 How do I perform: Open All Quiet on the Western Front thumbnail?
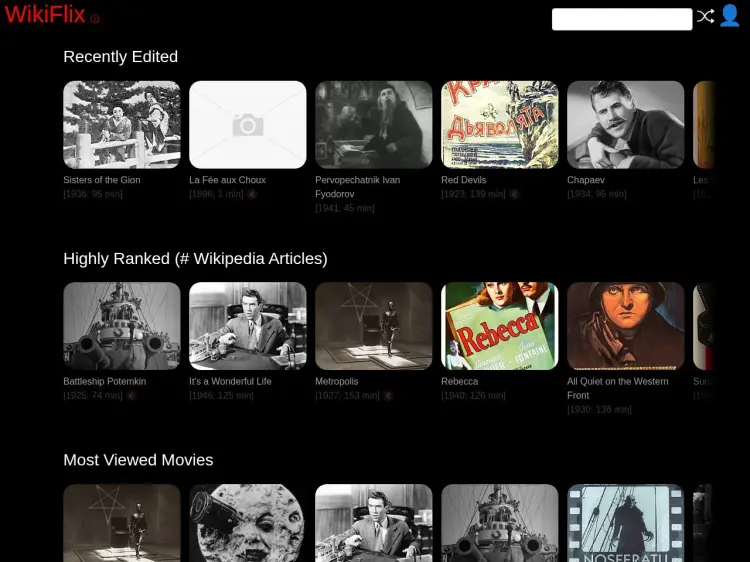click(x=626, y=326)
